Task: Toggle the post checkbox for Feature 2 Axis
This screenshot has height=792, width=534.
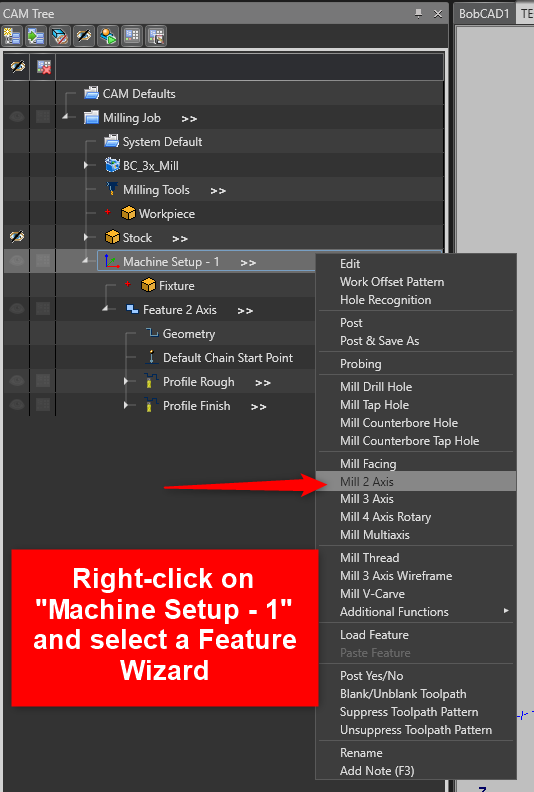Action: [43, 309]
